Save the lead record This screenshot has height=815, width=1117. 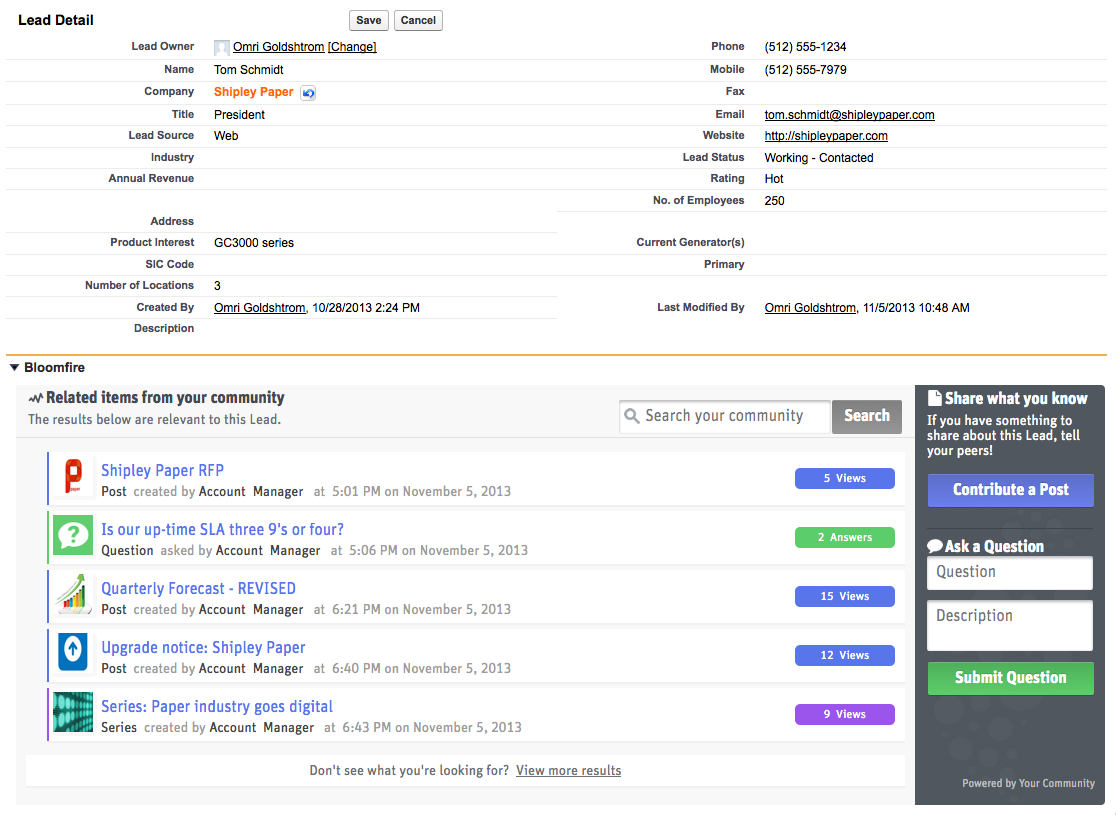coord(368,20)
